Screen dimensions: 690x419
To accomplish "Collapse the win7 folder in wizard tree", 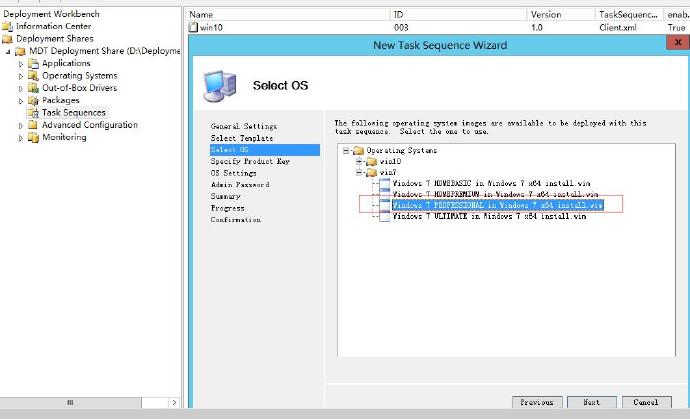I will tap(359, 173).
